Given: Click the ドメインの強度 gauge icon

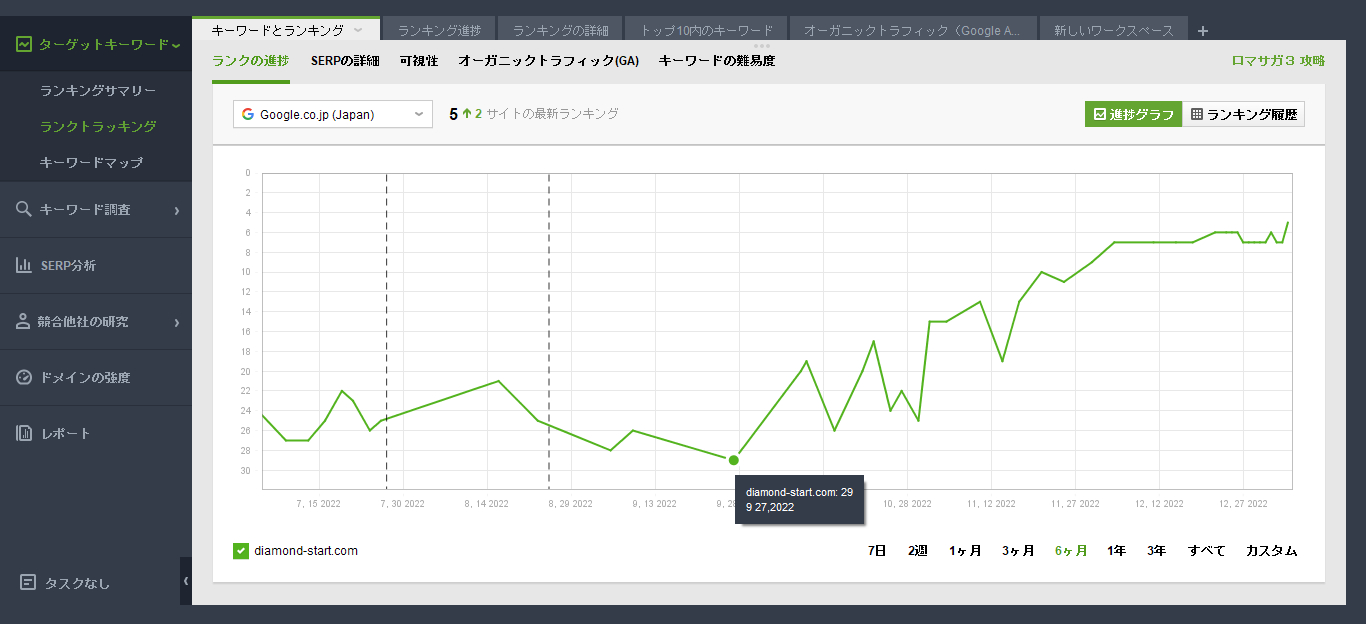Looking at the screenshot, I should pos(24,378).
